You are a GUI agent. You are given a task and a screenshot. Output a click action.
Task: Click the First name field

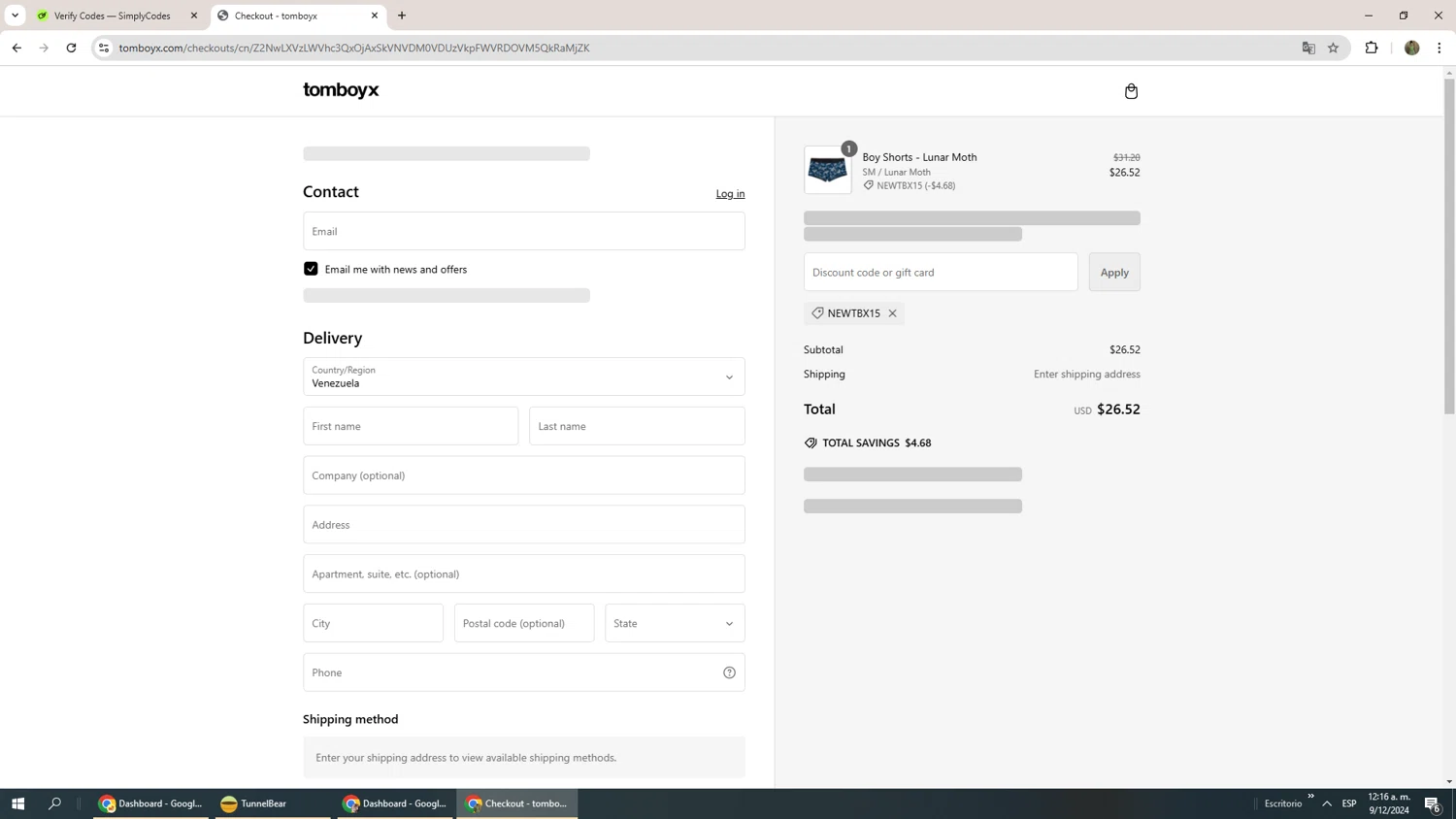coord(411,426)
